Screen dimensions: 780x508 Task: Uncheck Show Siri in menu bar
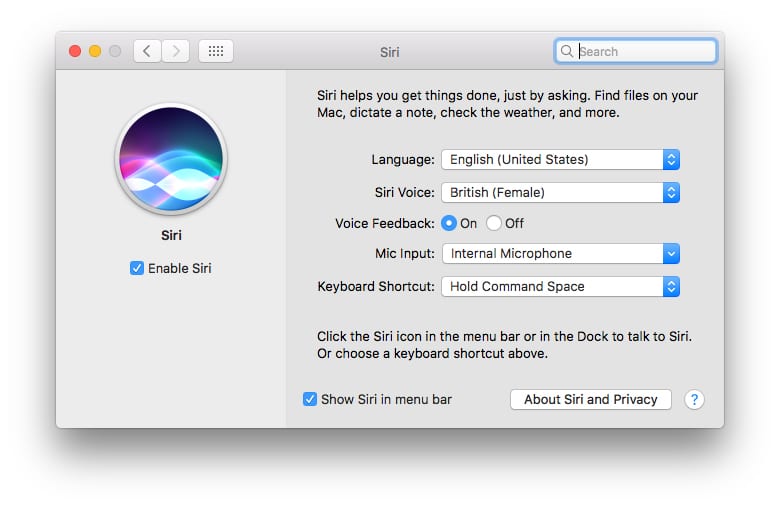coord(310,399)
